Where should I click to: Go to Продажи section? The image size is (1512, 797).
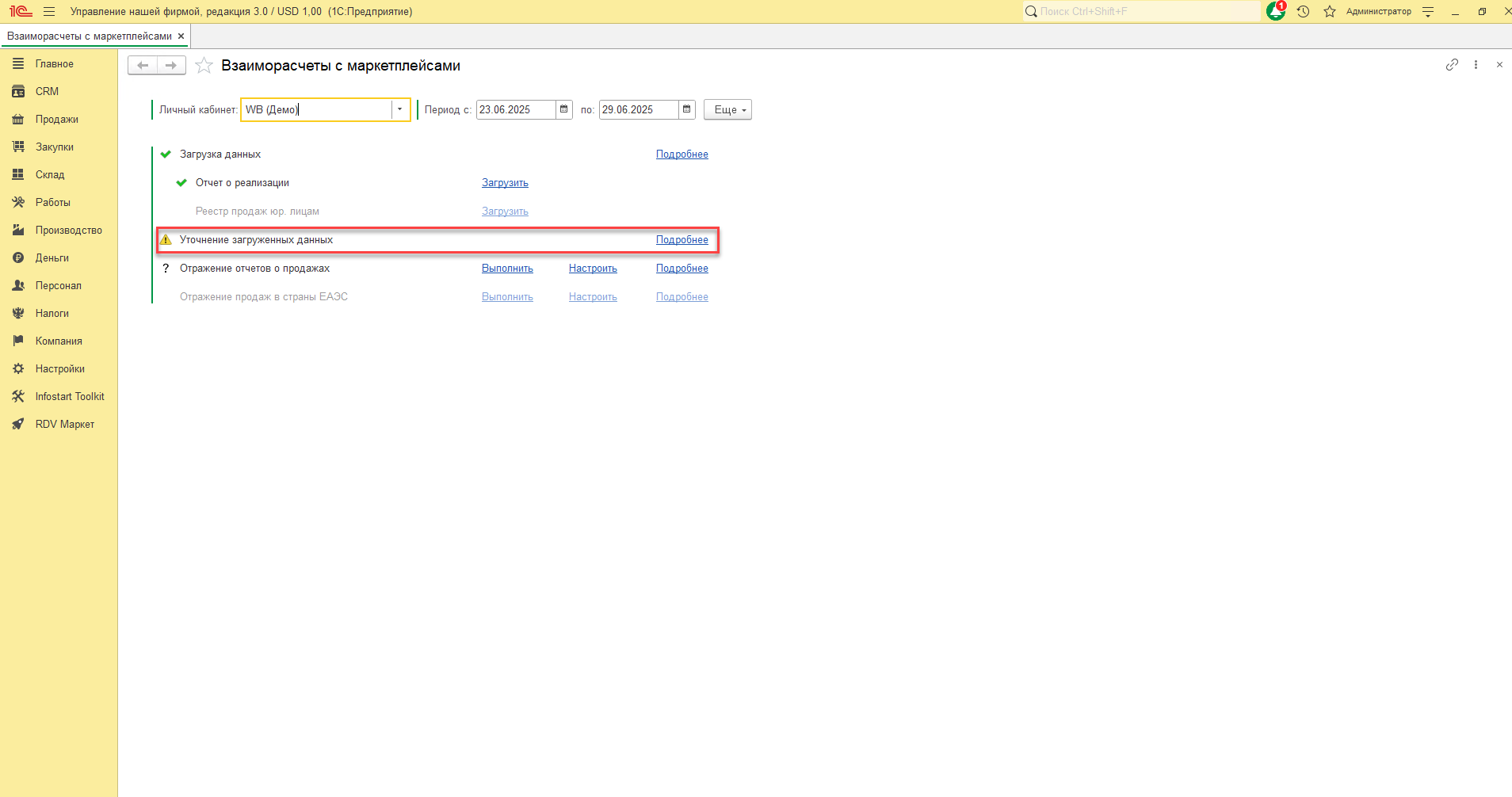click(59, 119)
